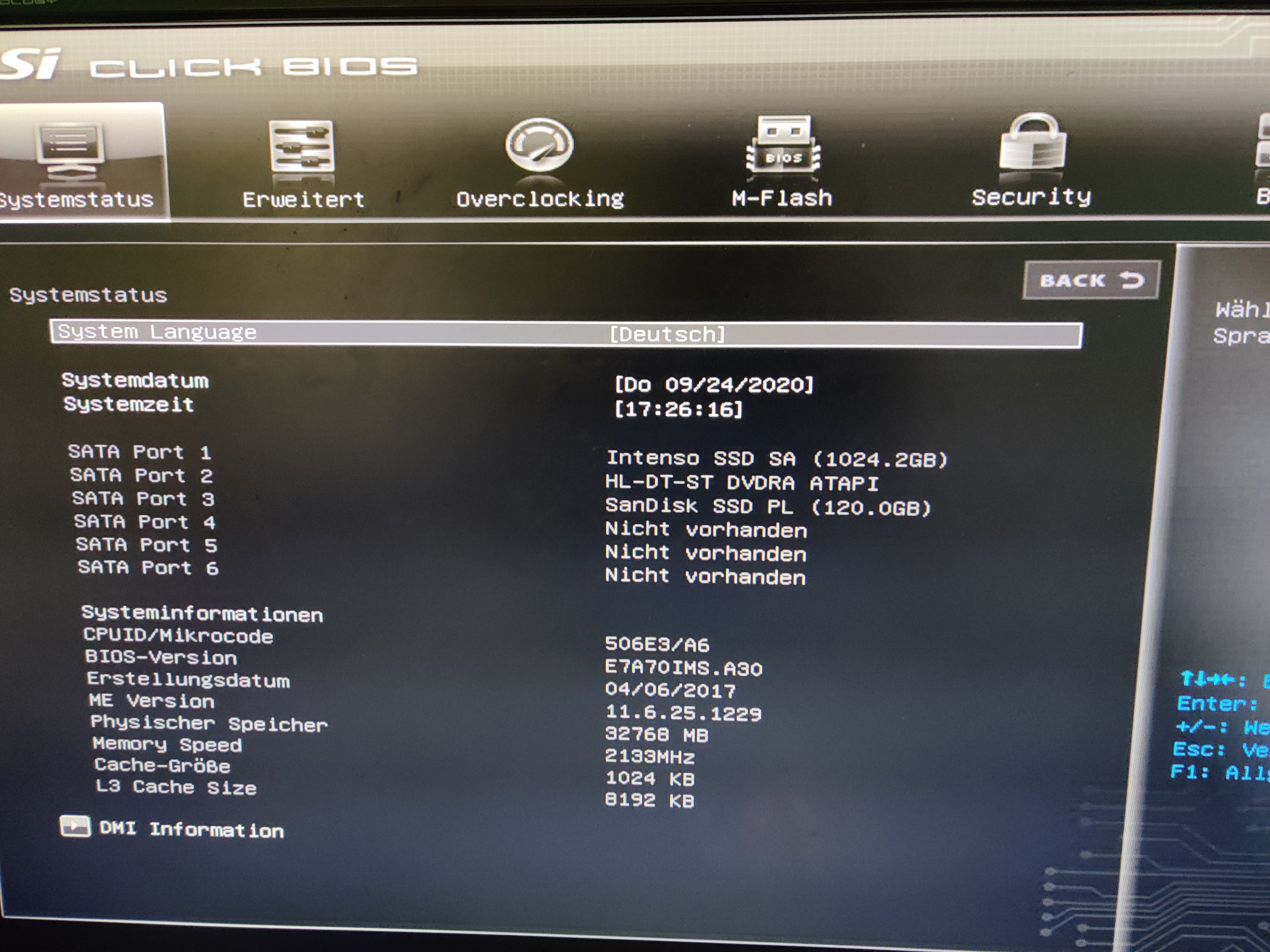The height and width of the screenshot is (952, 1270).
Task: Click the 2133MHz memory speed value
Action: coord(650,757)
